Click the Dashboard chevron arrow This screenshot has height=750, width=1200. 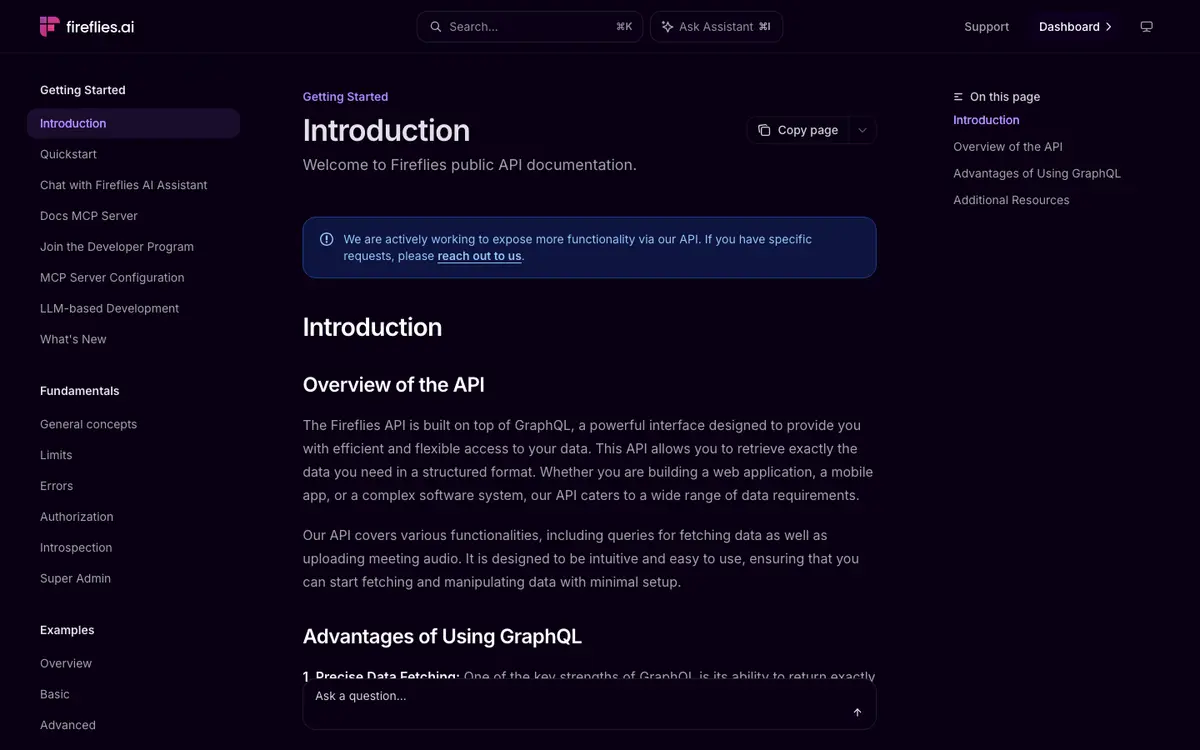(1108, 27)
